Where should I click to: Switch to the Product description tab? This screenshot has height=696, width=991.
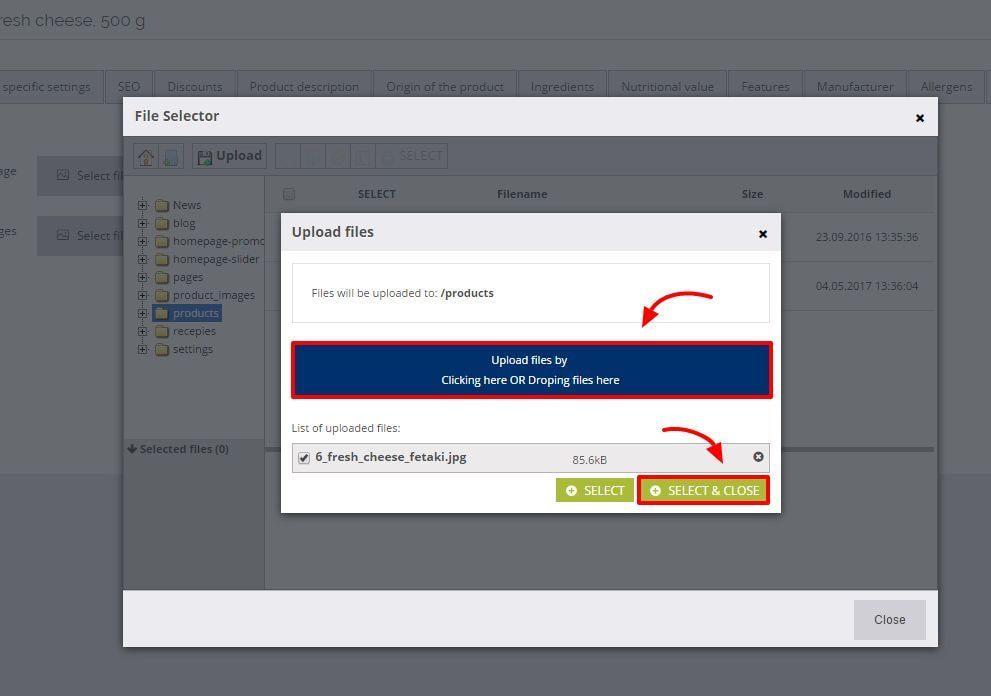coord(304,87)
